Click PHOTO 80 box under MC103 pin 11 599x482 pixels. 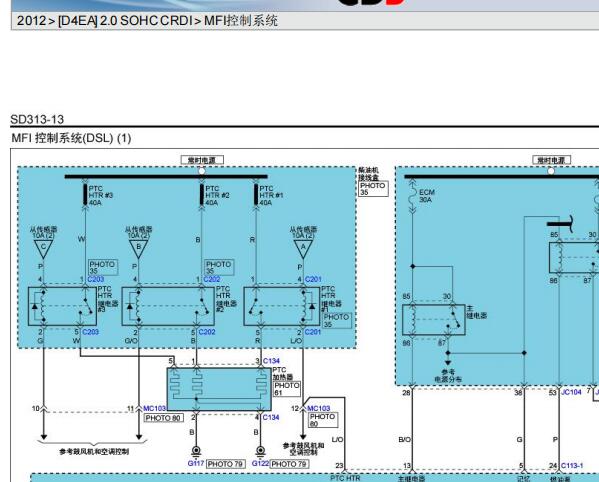coord(164,418)
